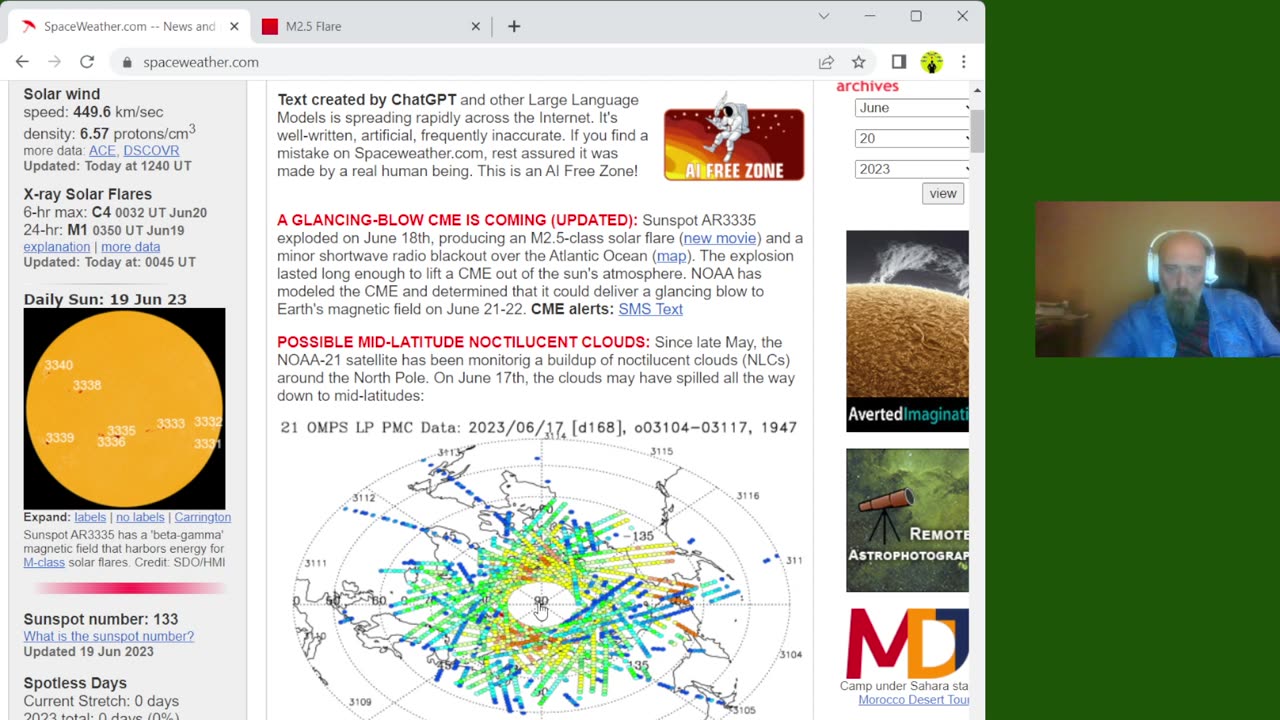This screenshot has width=1280, height=720.
Task: Click the M2.5 Flare tab favicon
Action: (270, 26)
